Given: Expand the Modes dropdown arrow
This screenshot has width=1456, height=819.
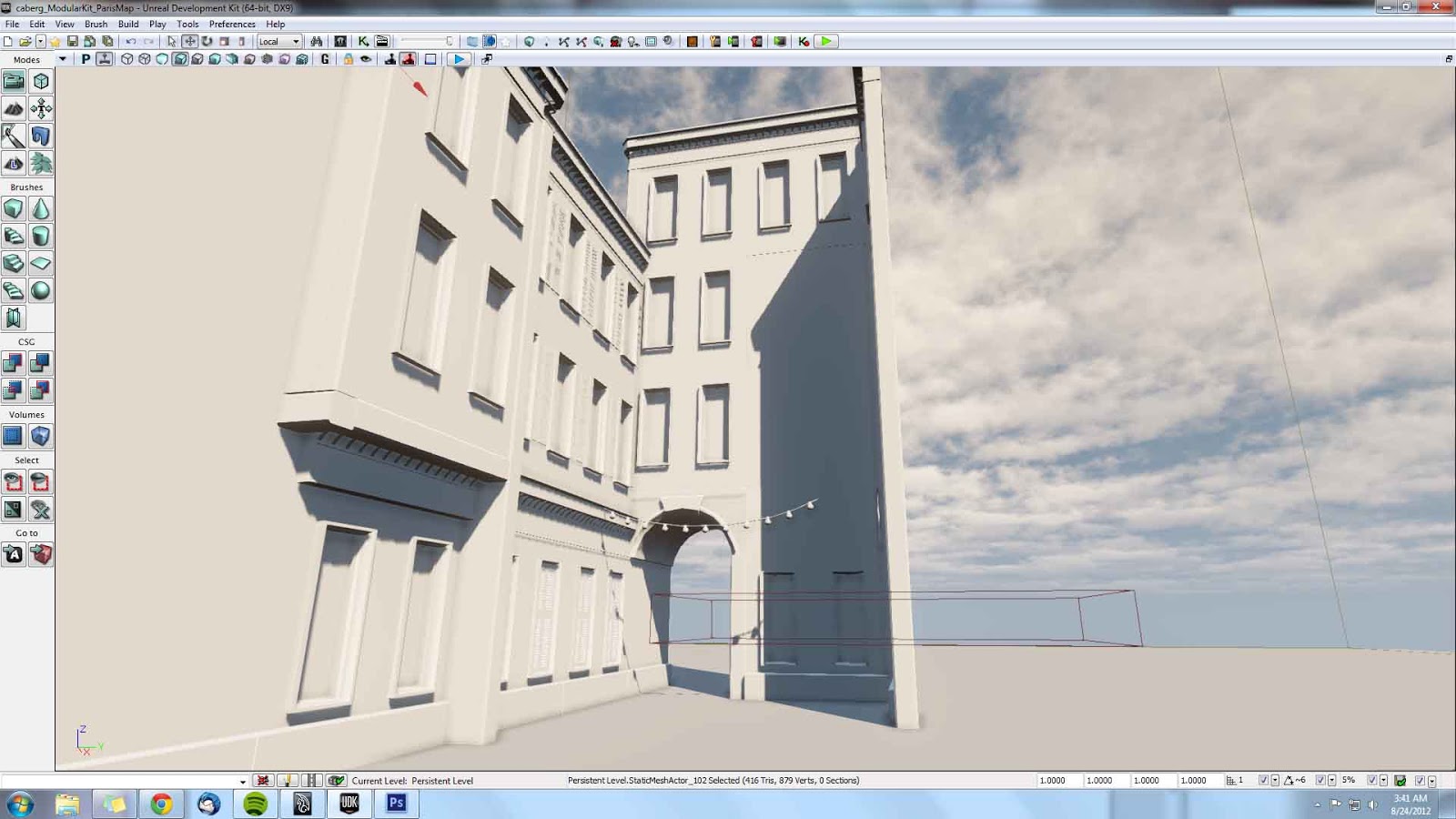Looking at the screenshot, I should (62, 59).
